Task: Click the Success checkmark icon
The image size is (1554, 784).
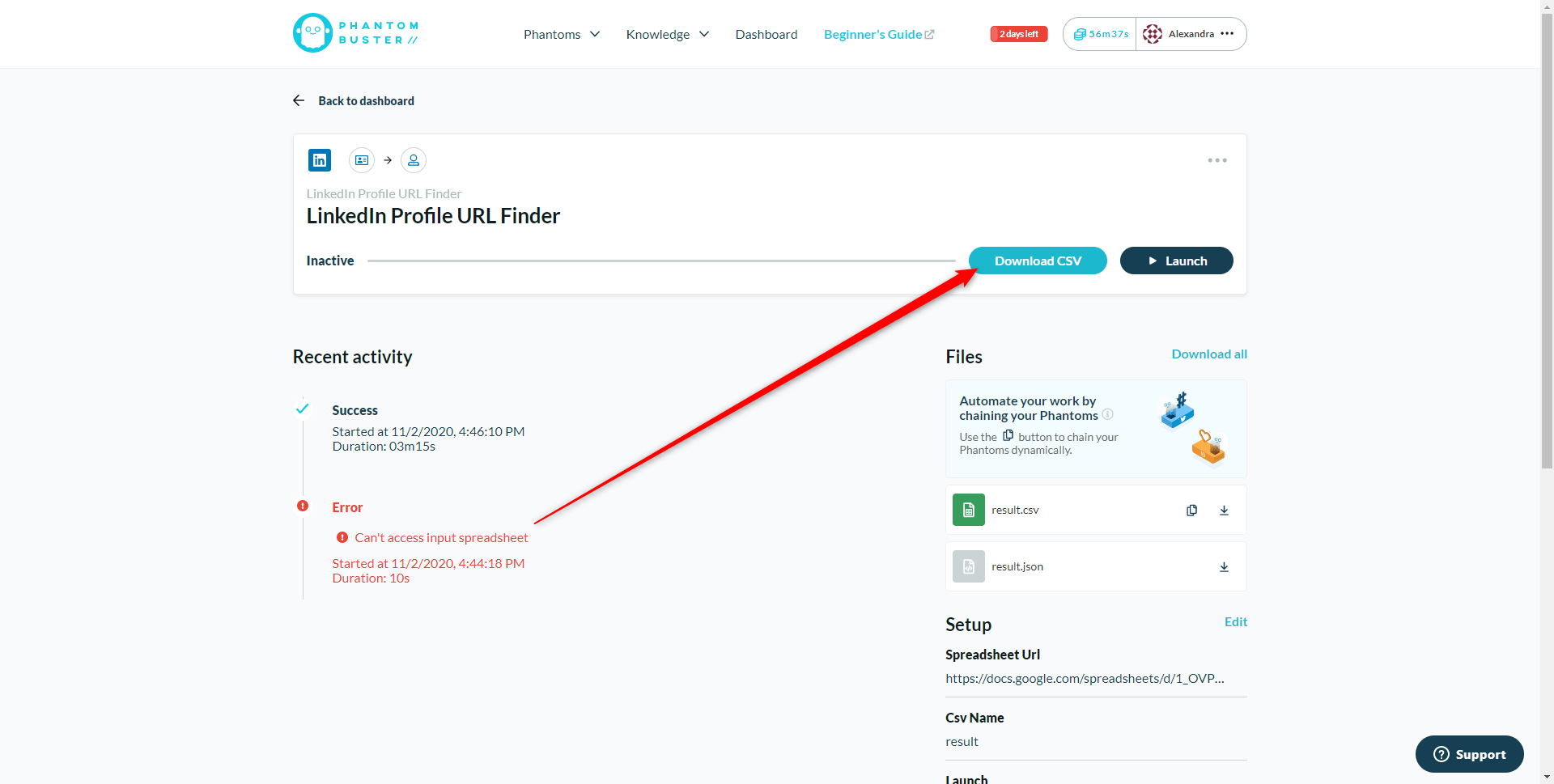Action: click(302, 409)
